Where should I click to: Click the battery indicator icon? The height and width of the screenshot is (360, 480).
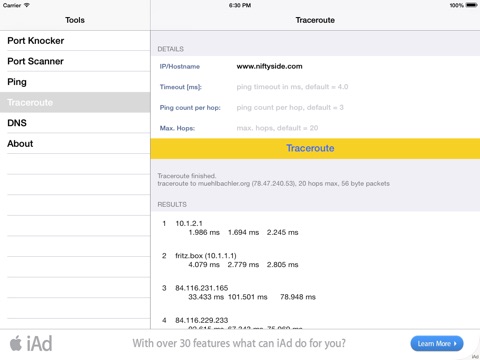tap(472, 5)
